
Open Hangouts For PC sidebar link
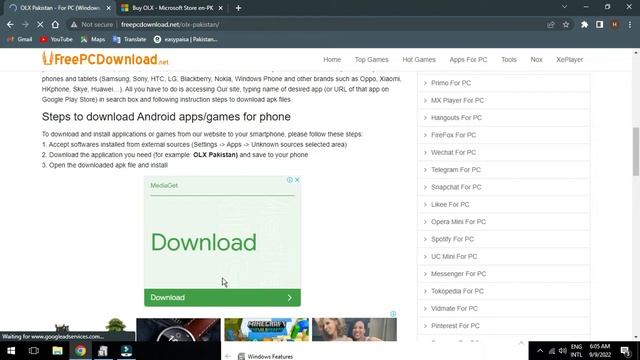(456, 118)
